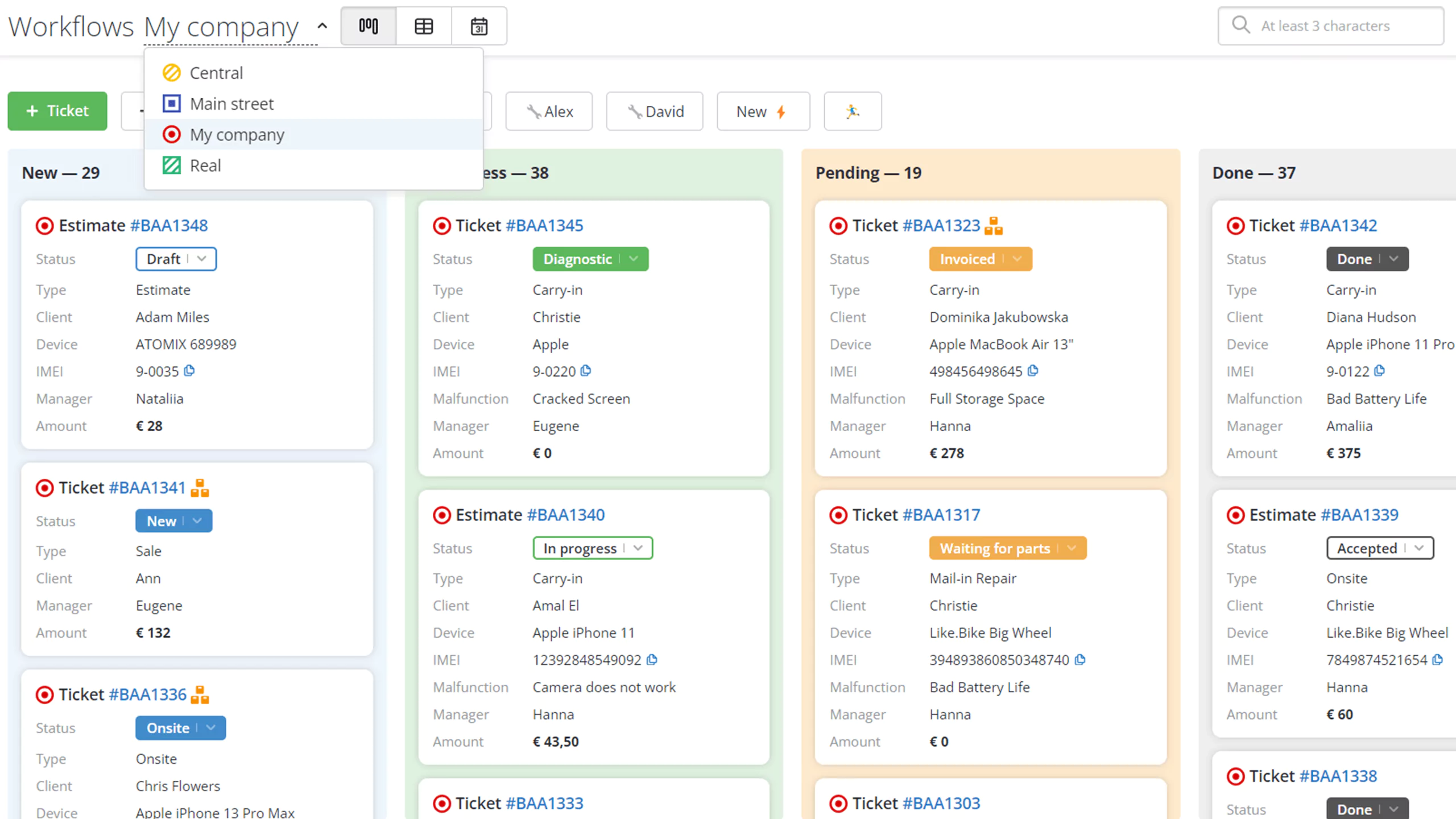Viewport: 1456px width, 819px height.
Task: Click the Done — 37 column header
Action: [x=1254, y=173]
